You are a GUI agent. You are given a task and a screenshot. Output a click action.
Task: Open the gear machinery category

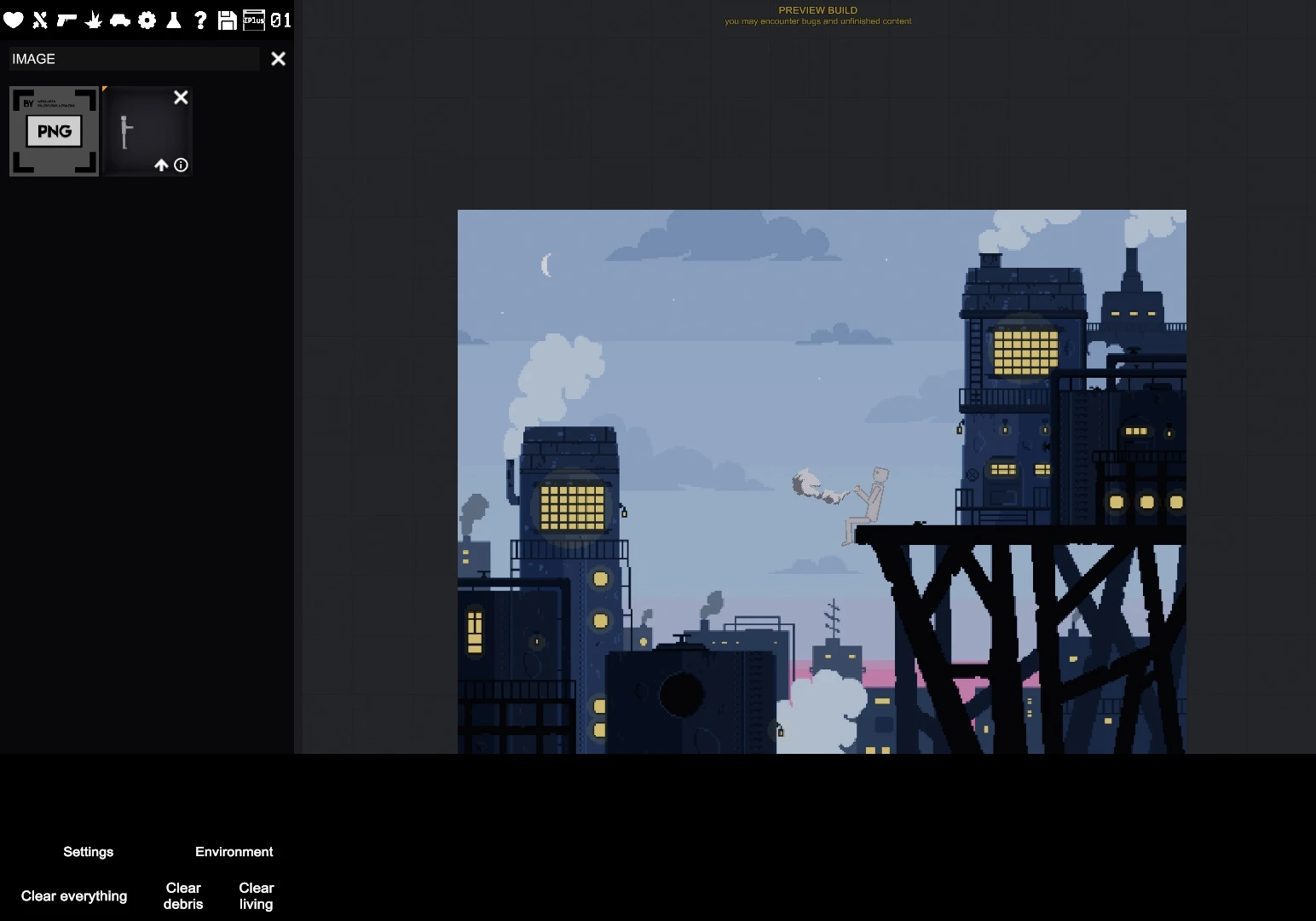(x=147, y=20)
